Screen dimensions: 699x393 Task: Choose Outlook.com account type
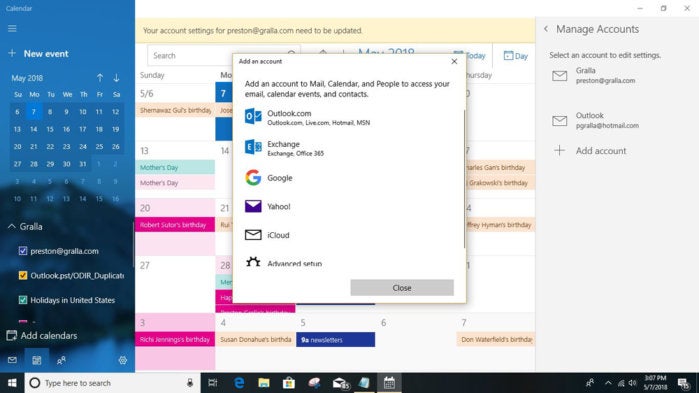click(x=349, y=117)
